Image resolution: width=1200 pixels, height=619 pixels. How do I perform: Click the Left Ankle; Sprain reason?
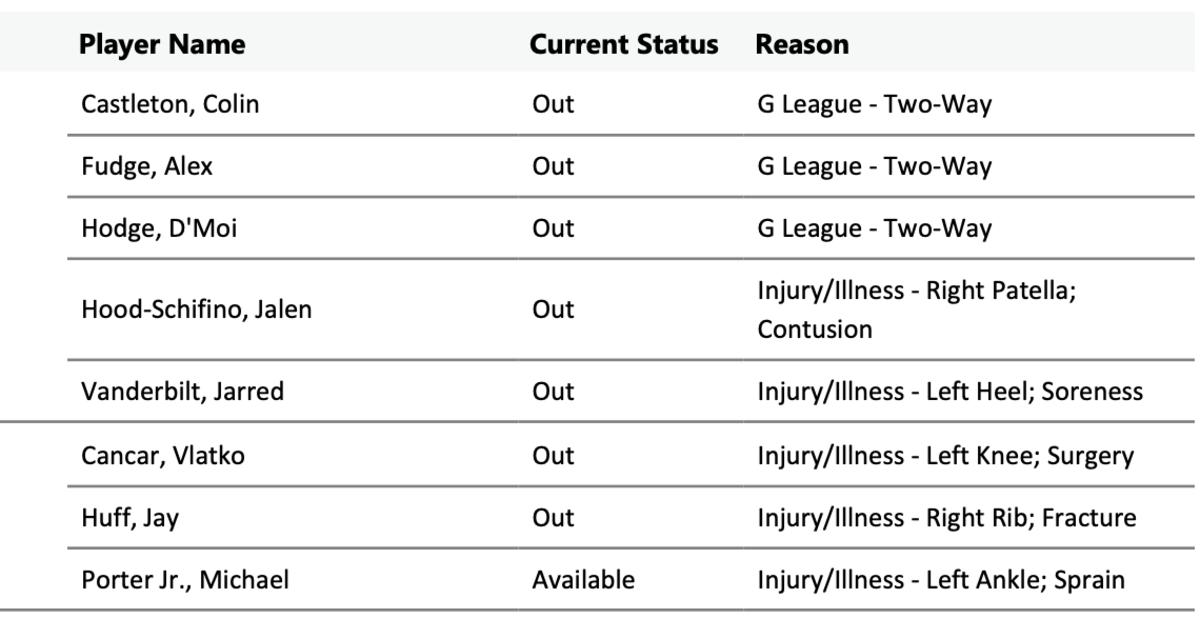point(940,580)
